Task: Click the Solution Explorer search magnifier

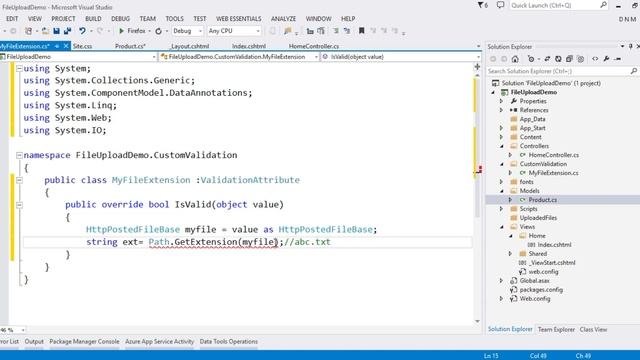Action: [x=633, y=71]
